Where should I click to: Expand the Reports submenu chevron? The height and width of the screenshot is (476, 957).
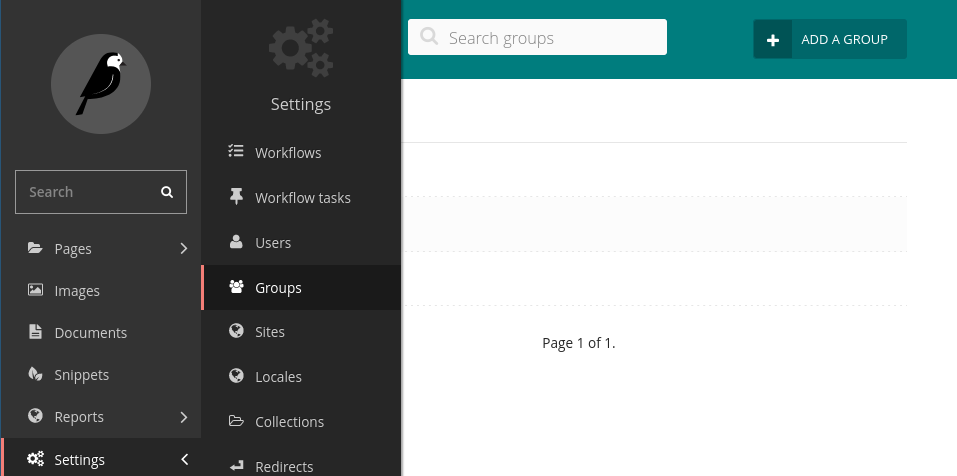(184, 417)
